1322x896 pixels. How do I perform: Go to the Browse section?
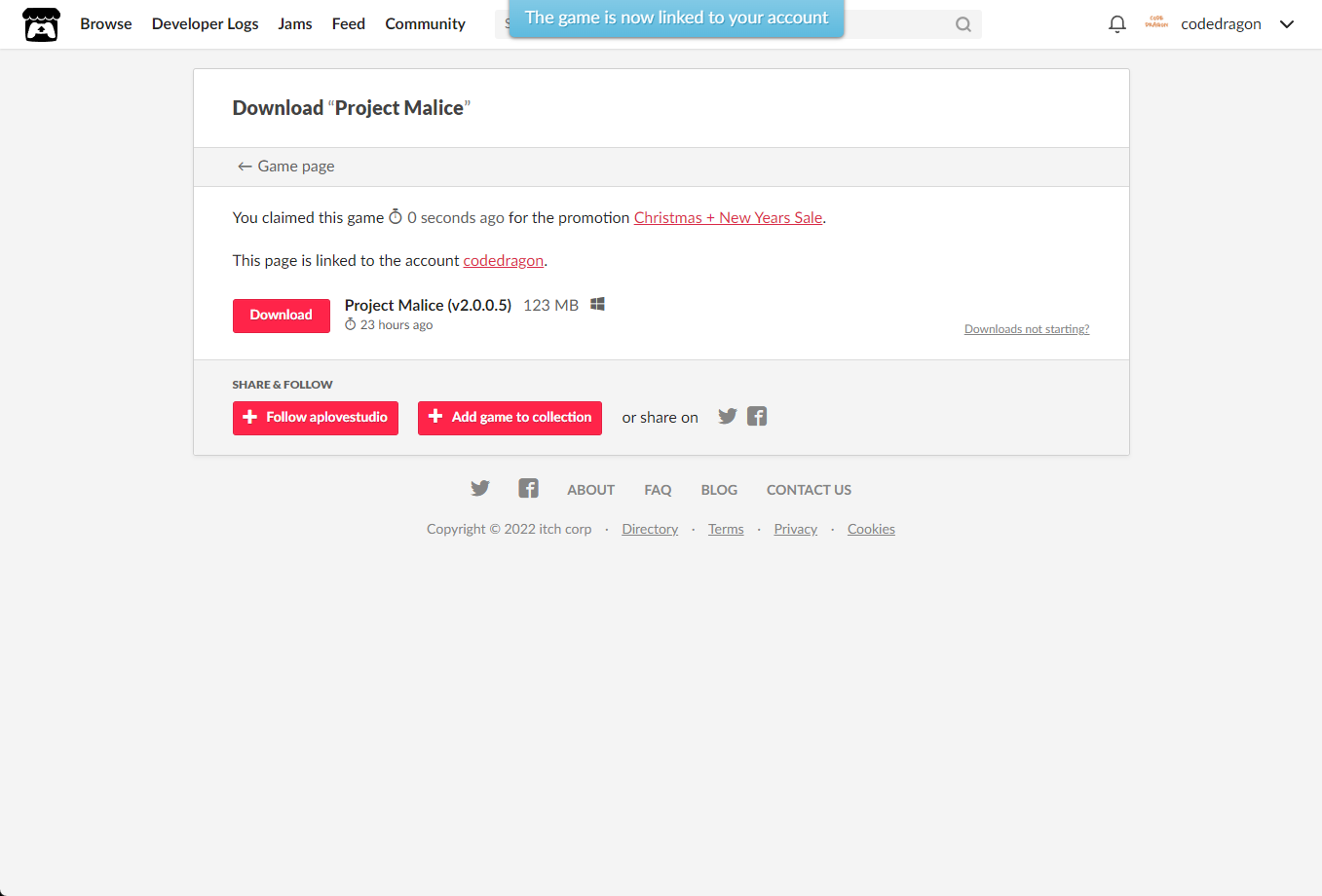[106, 24]
